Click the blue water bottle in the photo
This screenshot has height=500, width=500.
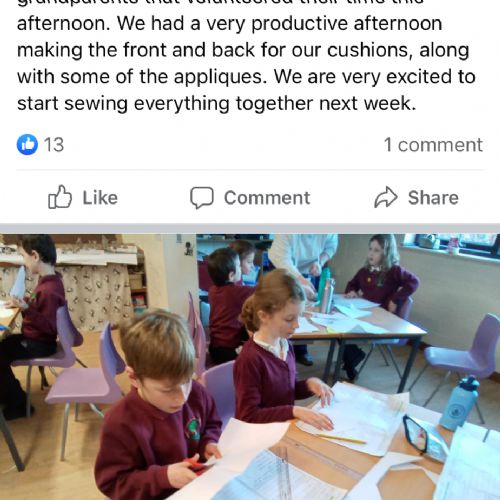(460, 403)
